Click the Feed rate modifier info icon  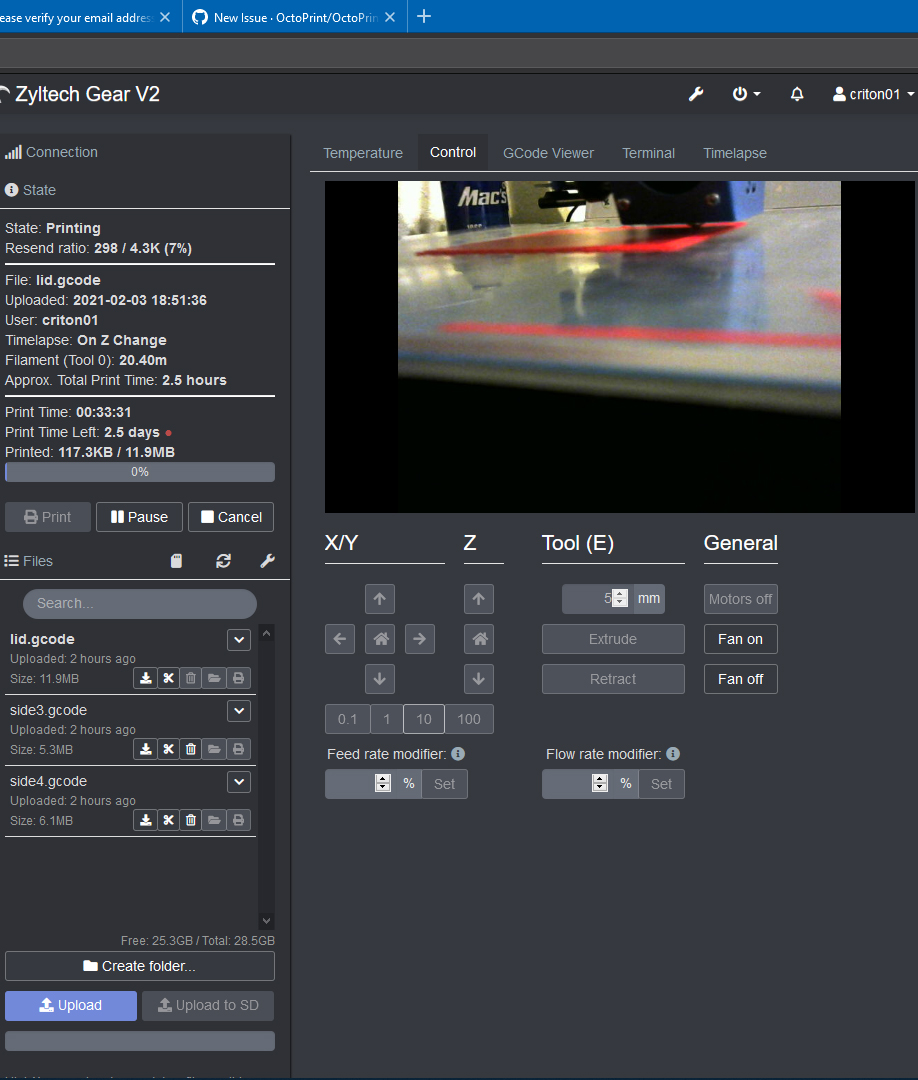point(458,754)
